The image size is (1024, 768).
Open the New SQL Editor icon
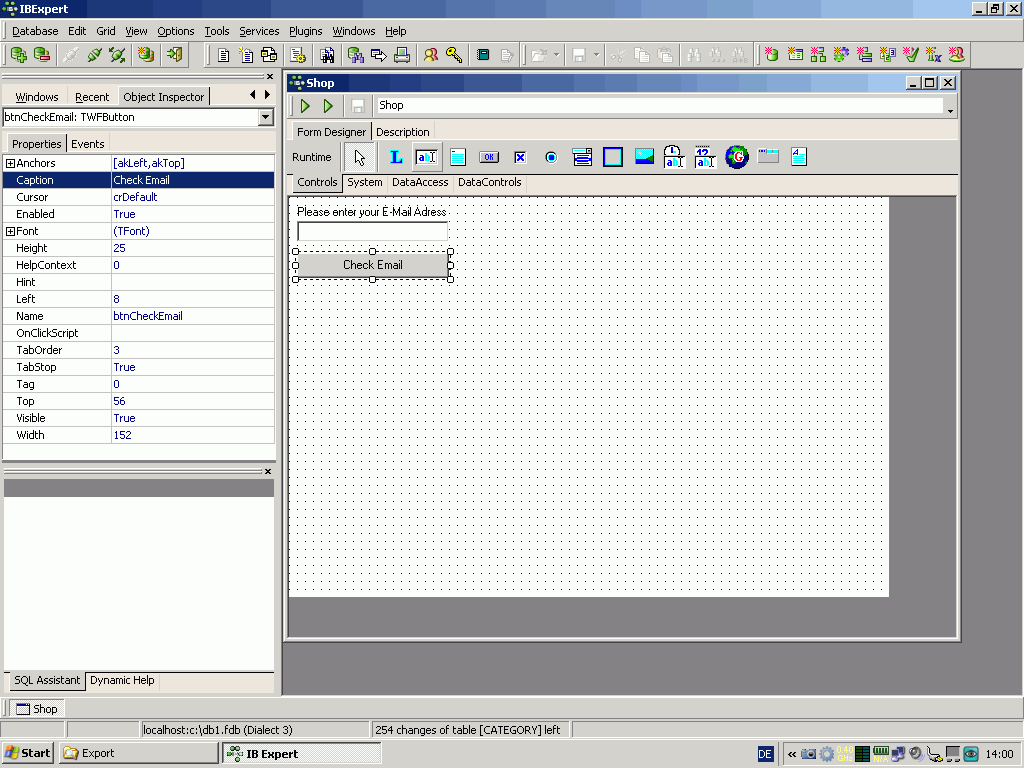[246, 55]
